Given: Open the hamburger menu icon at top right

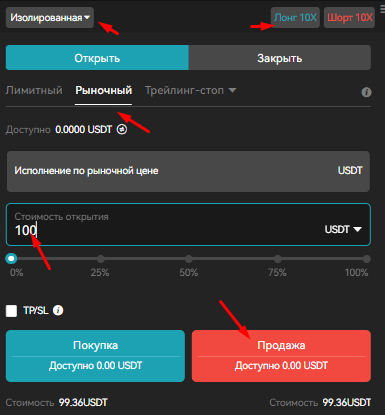Looking at the screenshot, I should point(382,10).
